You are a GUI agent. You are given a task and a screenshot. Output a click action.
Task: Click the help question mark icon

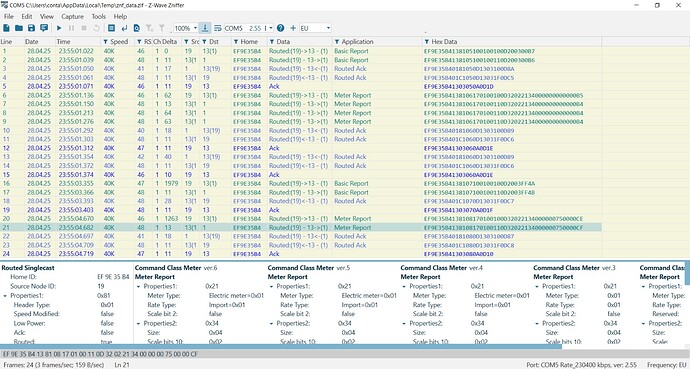(280, 28)
